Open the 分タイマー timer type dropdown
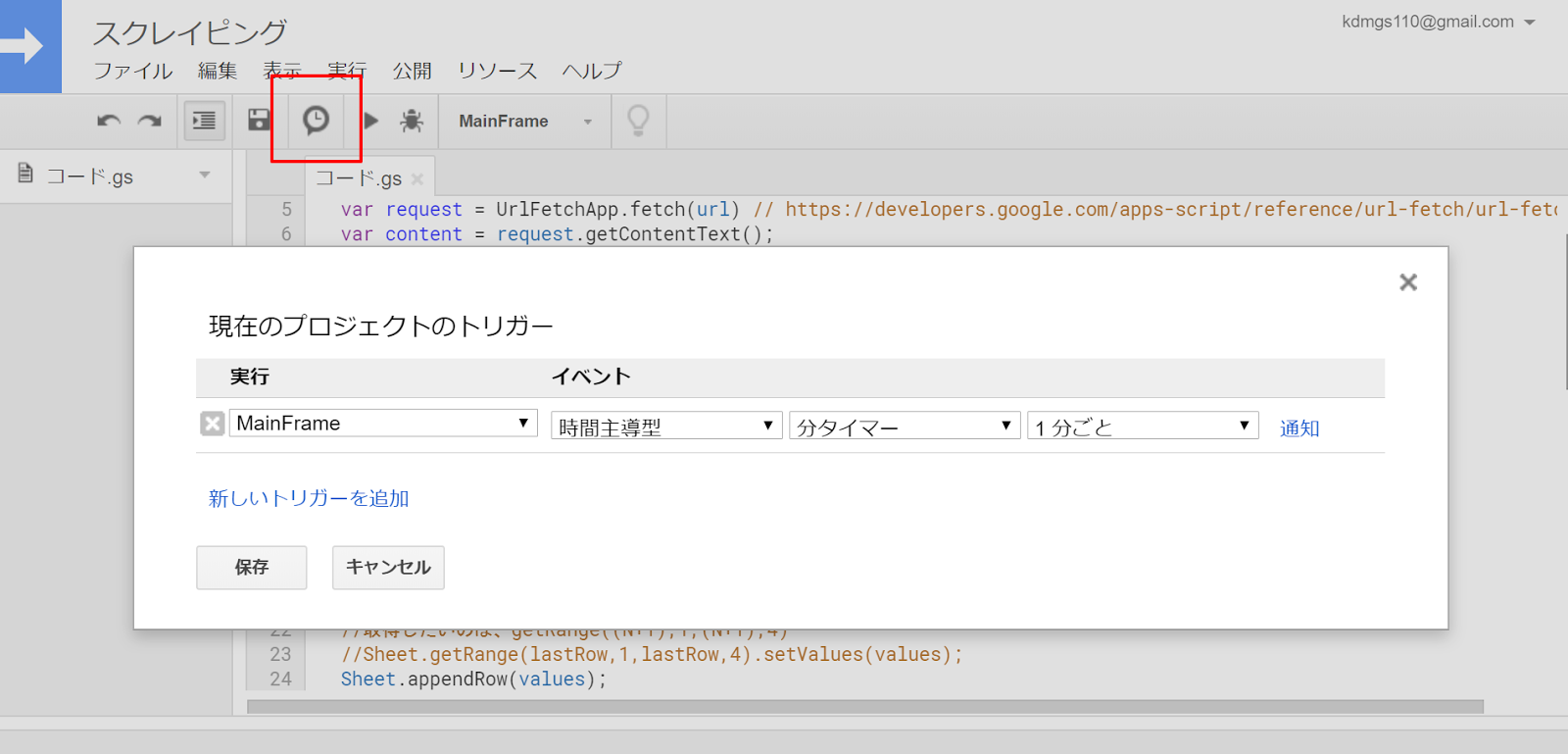The height and width of the screenshot is (754, 1568). (x=905, y=426)
